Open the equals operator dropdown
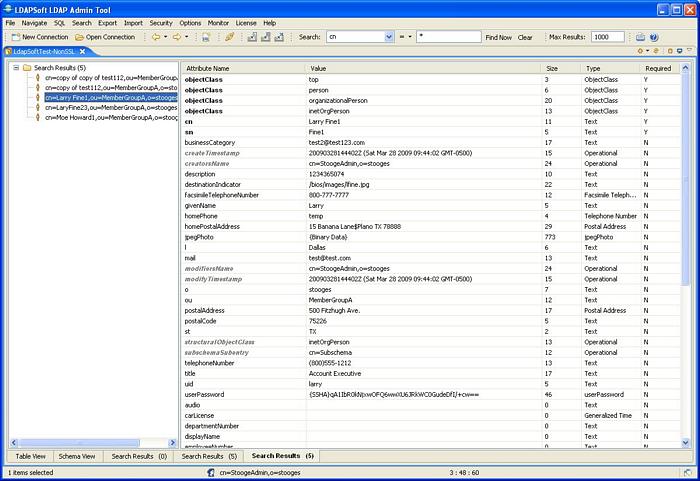Viewport: 700px width, 481px height. click(408, 37)
